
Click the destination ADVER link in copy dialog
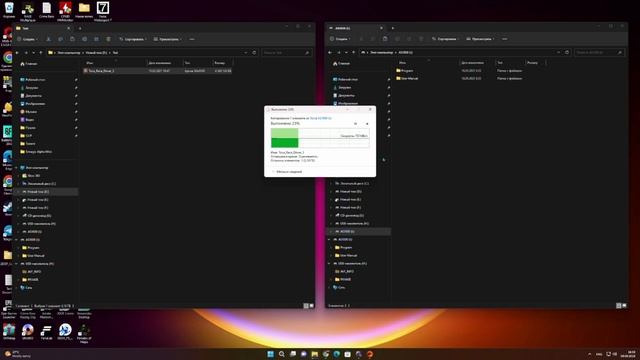click(x=324, y=118)
